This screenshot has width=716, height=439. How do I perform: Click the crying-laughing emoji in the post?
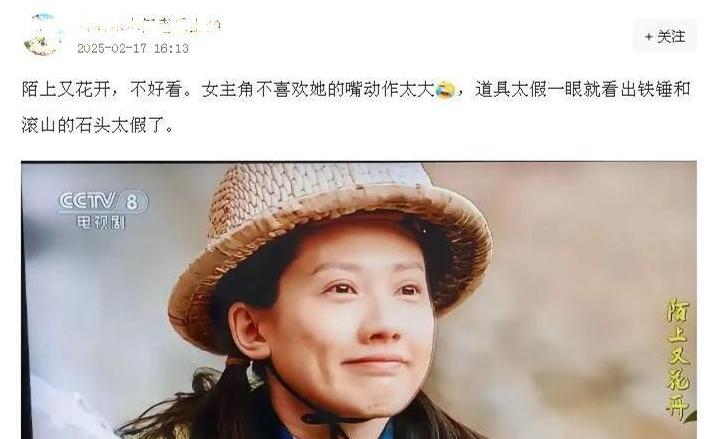[445, 89]
